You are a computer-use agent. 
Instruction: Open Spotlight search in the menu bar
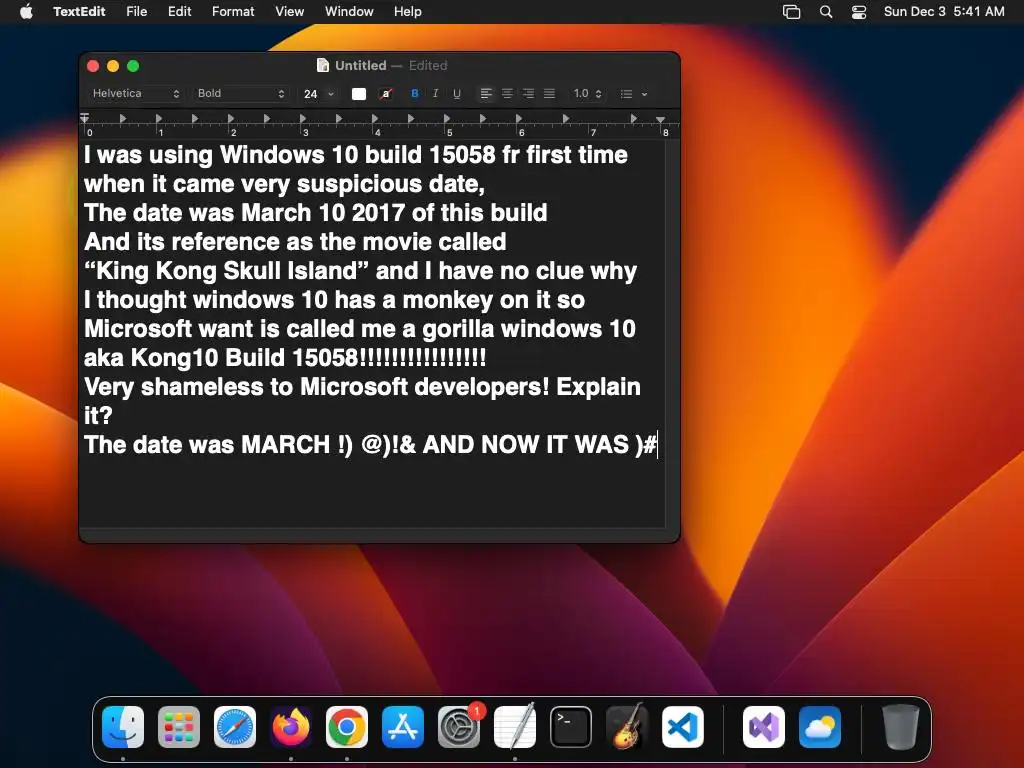826,12
